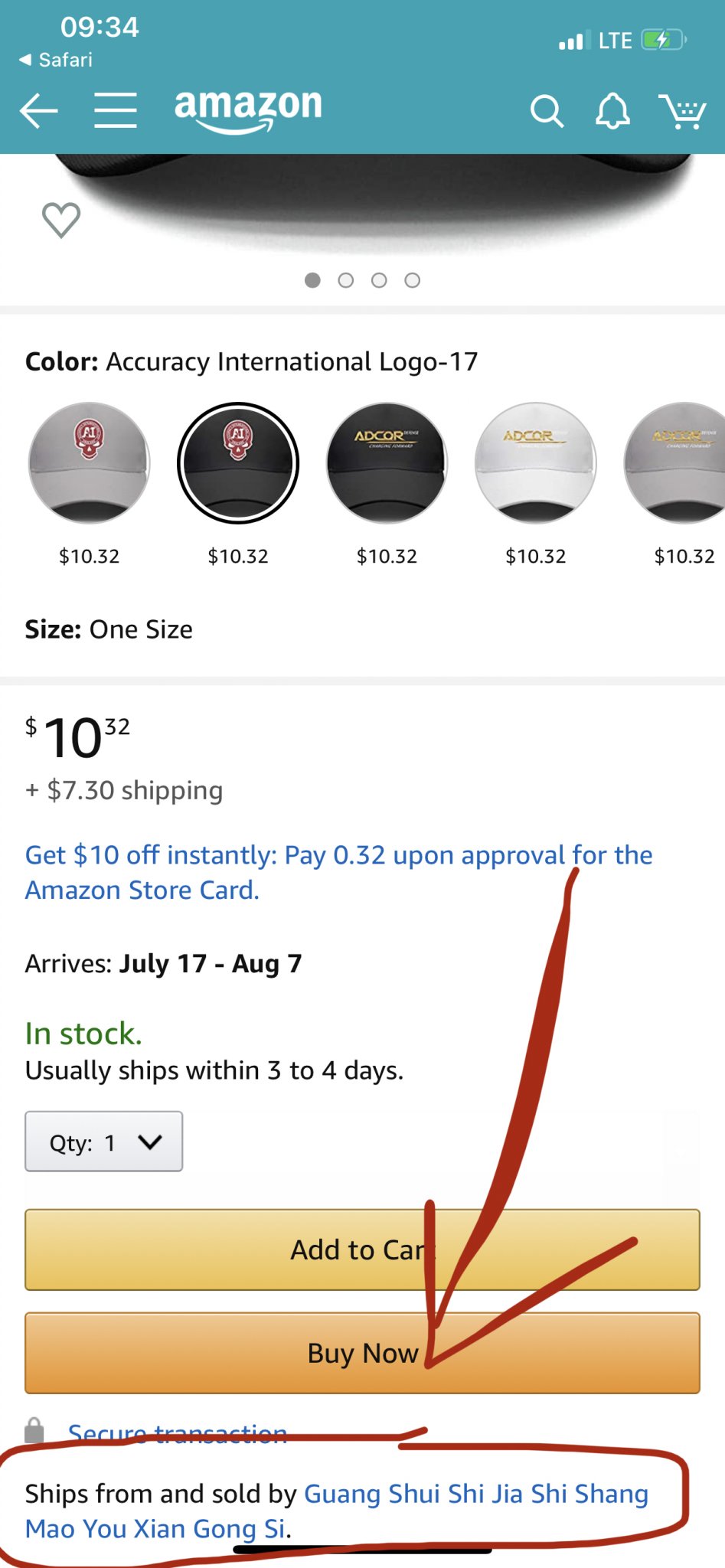Viewport: 725px width, 1568px height.
Task: Tap the back arrow icon
Action: [39, 112]
